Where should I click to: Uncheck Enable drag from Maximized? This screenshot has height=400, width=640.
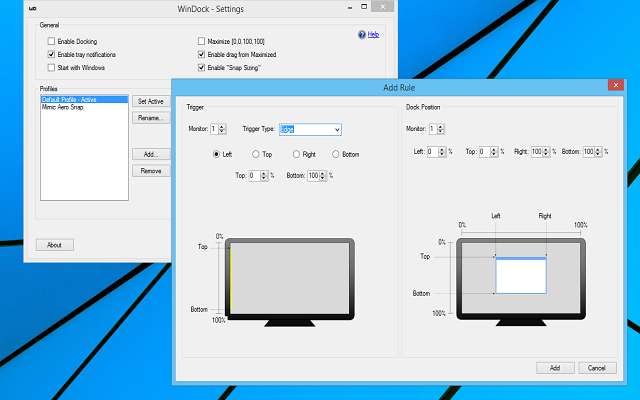(202, 54)
